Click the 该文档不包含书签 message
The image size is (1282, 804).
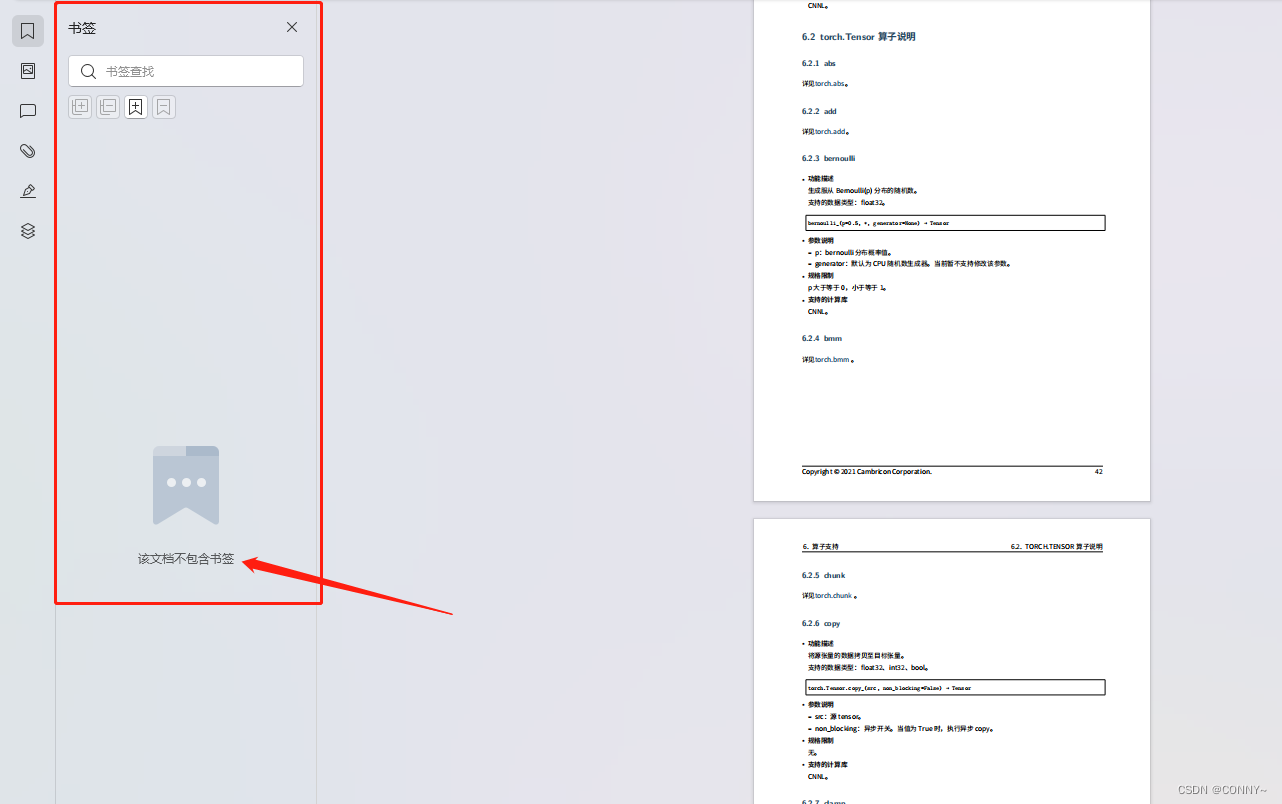[x=186, y=559]
